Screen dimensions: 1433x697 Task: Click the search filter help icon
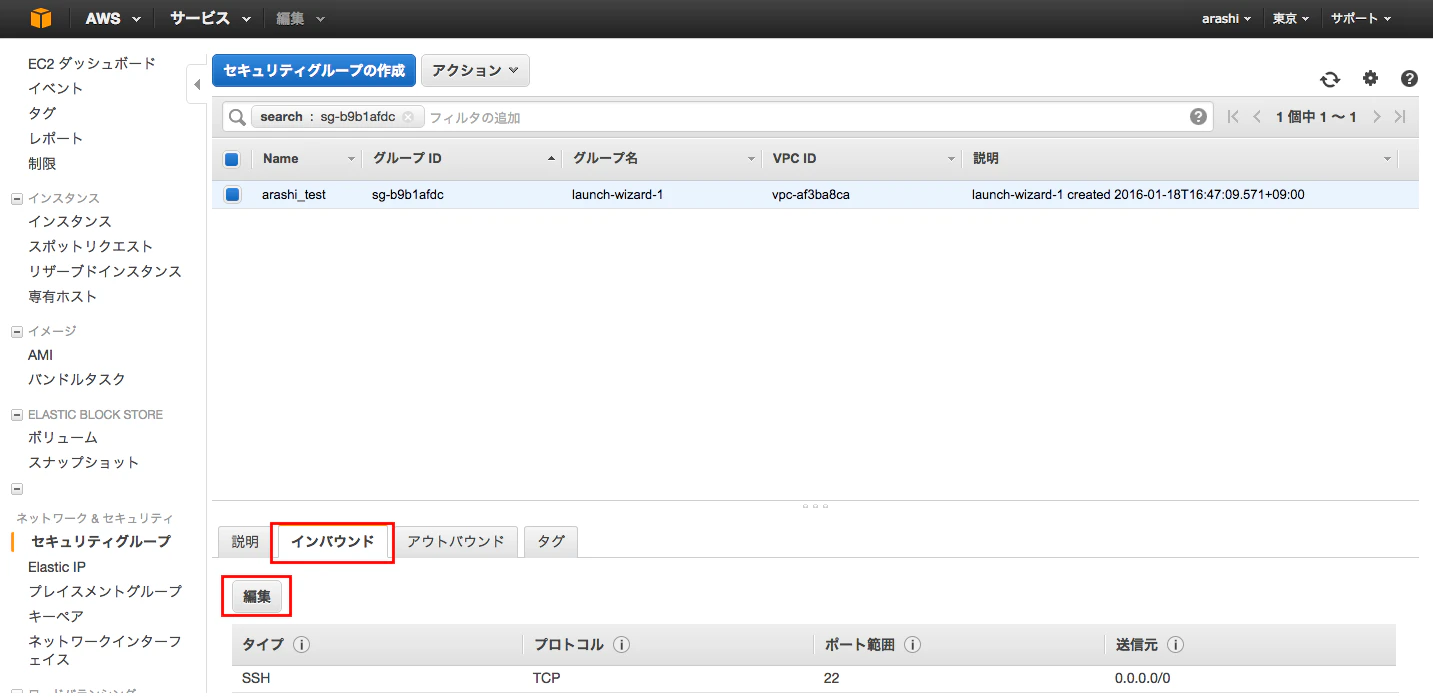tap(1198, 117)
